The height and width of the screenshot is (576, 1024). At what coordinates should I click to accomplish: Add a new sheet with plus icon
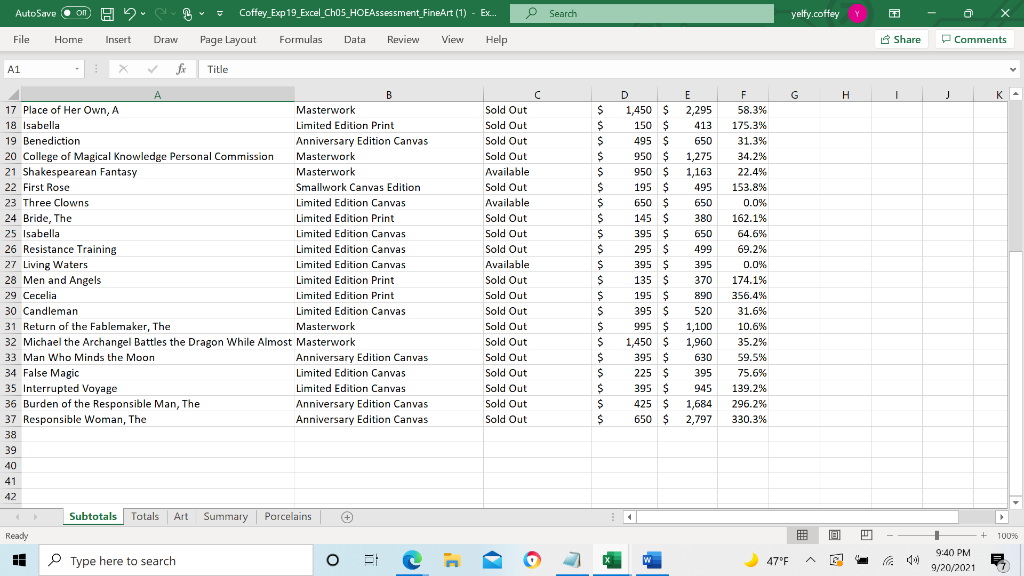346,517
